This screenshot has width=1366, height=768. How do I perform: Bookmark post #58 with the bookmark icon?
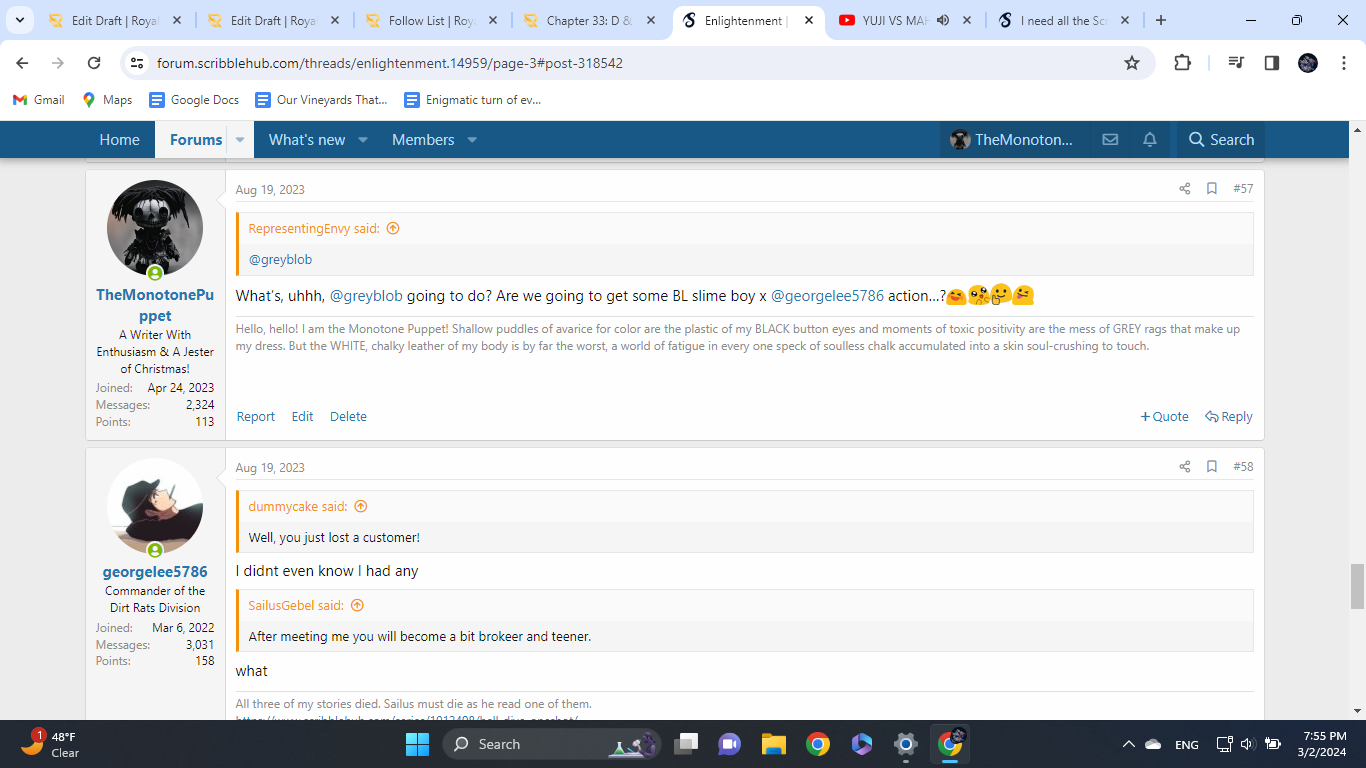pyautogui.click(x=1212, y=466)
